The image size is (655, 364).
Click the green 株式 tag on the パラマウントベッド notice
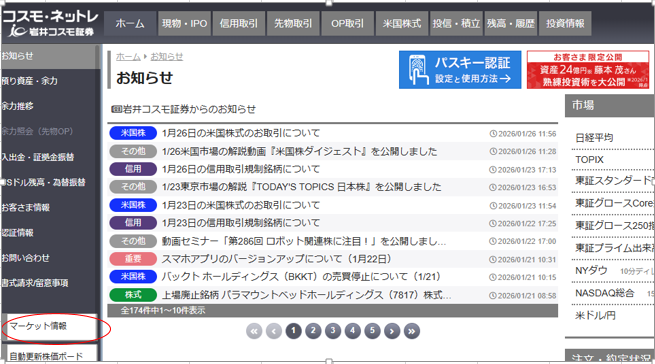(x=133, y=295)
